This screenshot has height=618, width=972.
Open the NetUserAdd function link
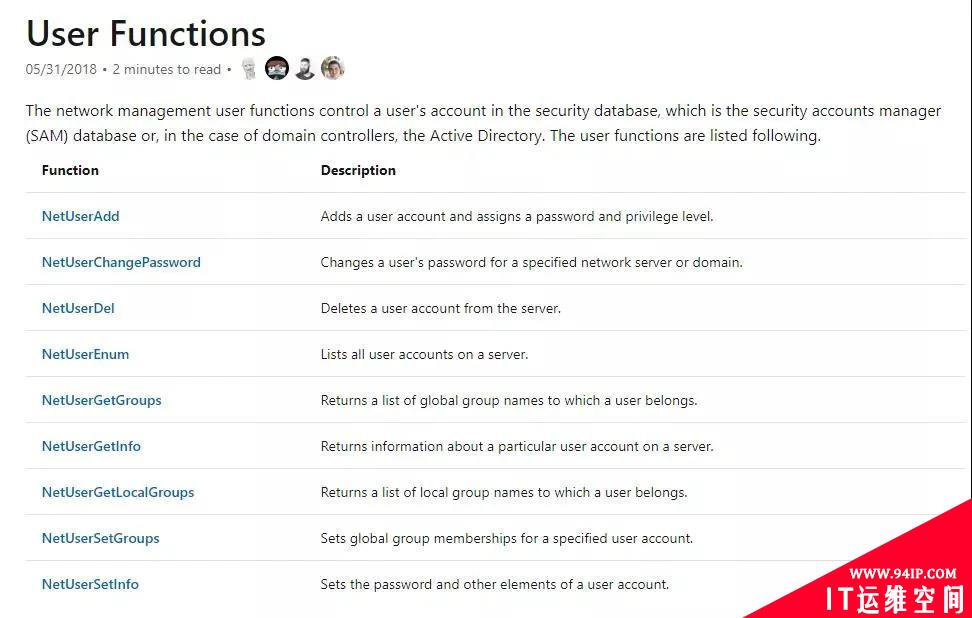(80, 216)
